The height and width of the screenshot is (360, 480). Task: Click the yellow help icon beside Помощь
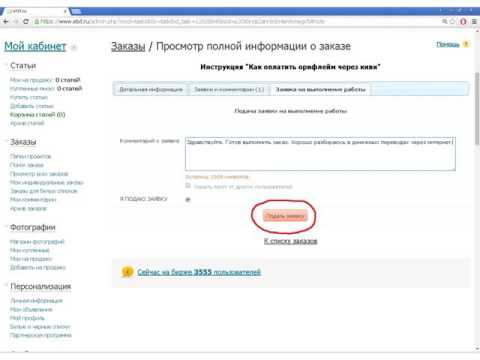466,44
